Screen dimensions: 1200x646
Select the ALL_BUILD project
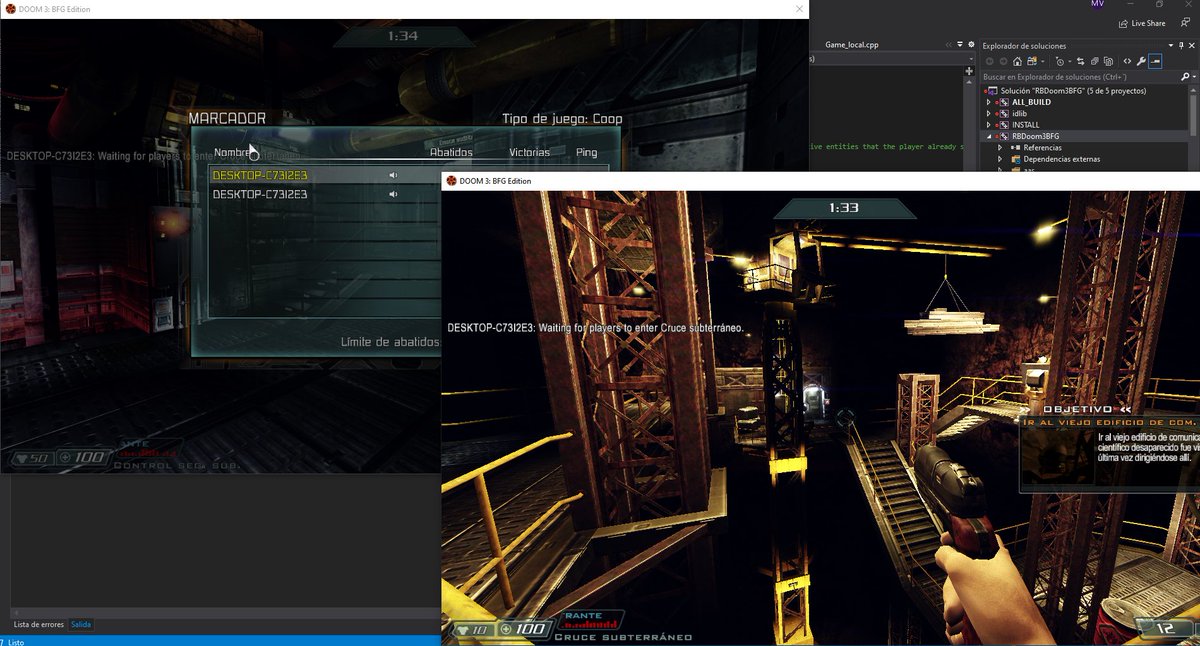pyautogui.click(x=1032, y=102)
